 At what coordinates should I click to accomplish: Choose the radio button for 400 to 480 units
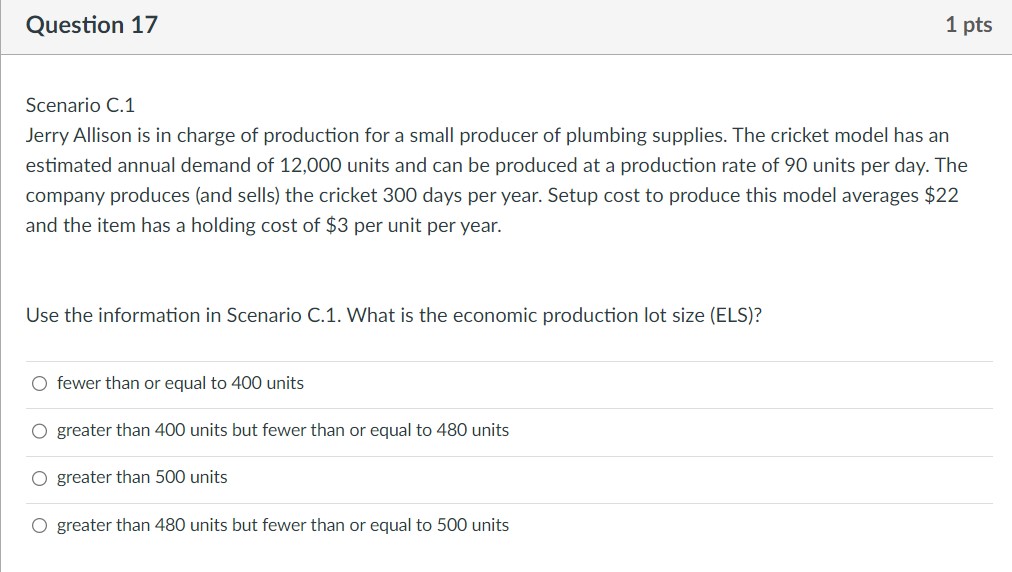point(39,431)
